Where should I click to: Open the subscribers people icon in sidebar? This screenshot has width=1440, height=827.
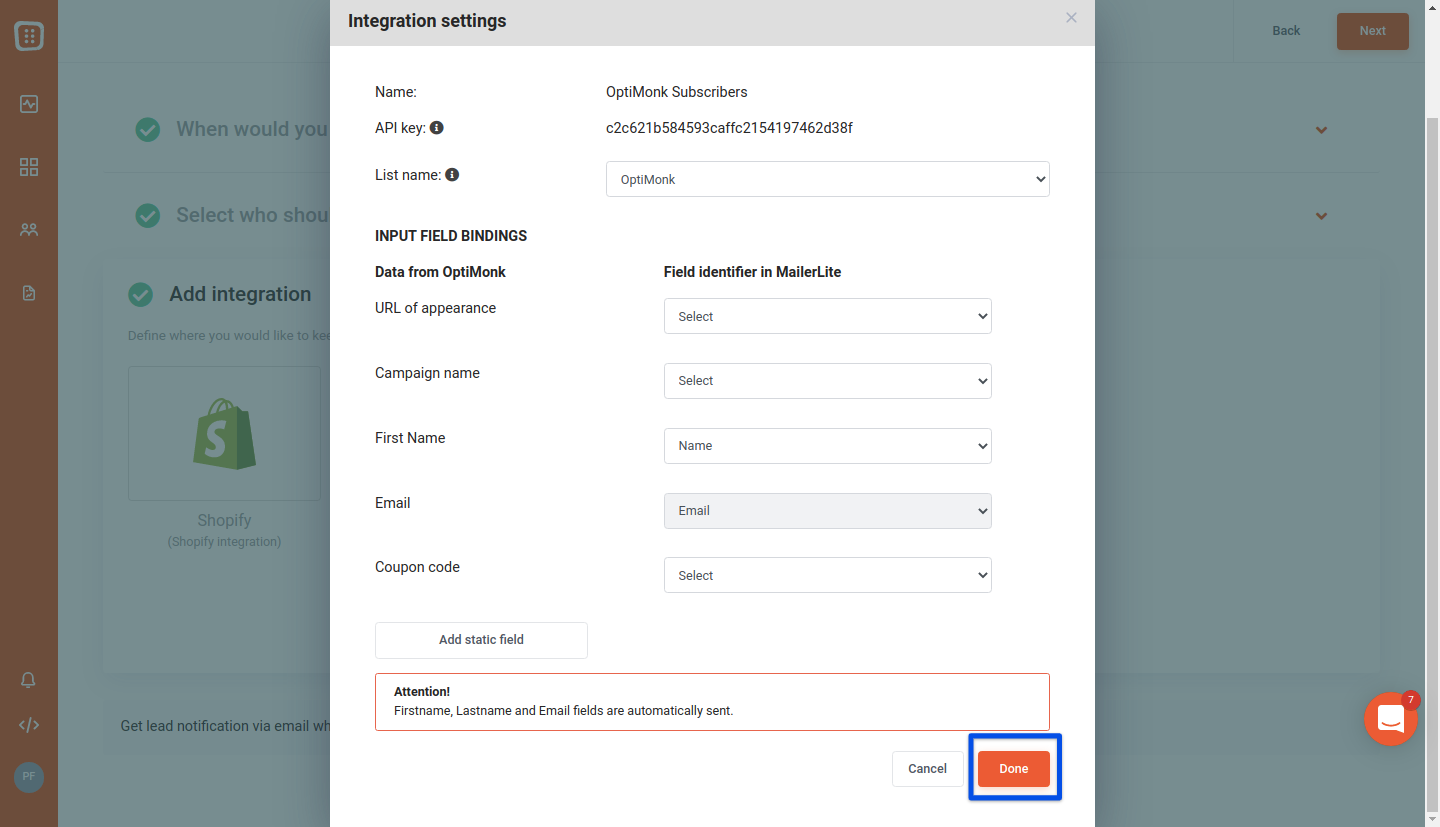(x=29, y=230)
